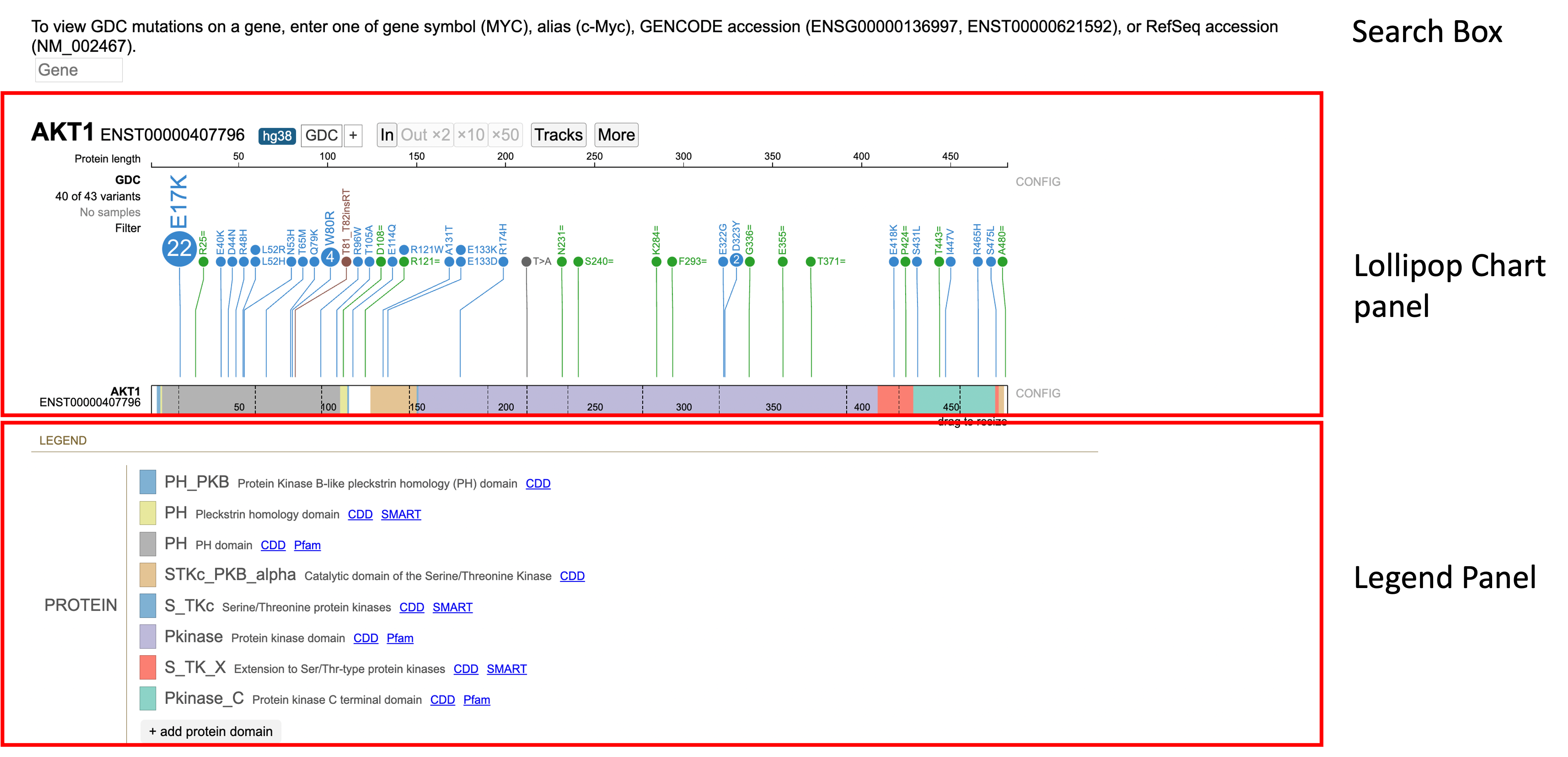Click the green S240= variant dot
Screen dimensions: 1568x757
(578, 262)
